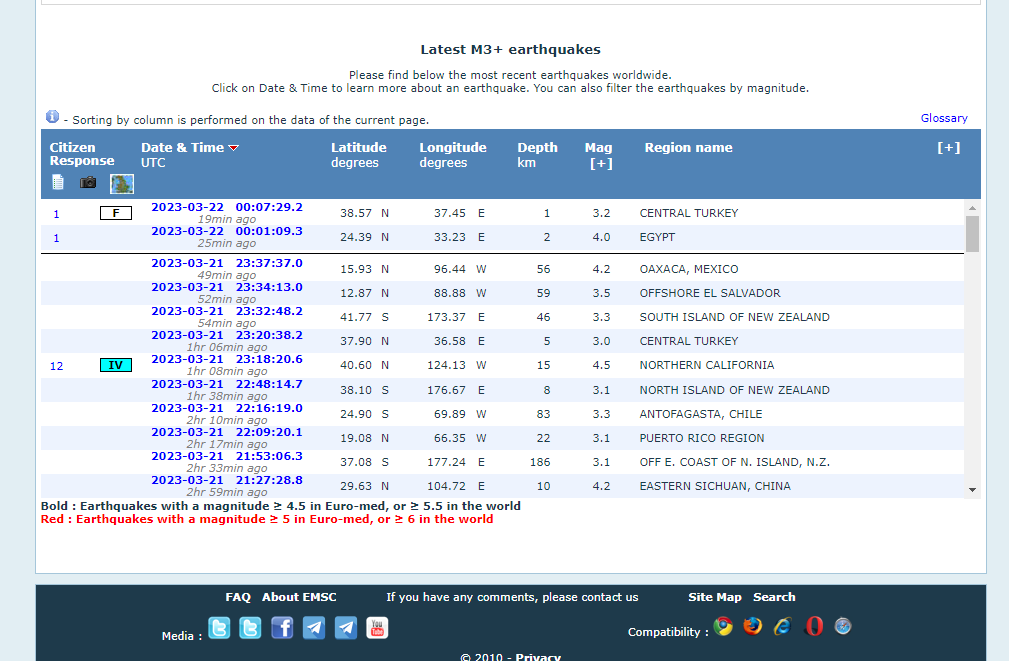Screen dimensions: 1009x661
Task: Click the camera icon under Citizen Response
Action: [89, 182]
